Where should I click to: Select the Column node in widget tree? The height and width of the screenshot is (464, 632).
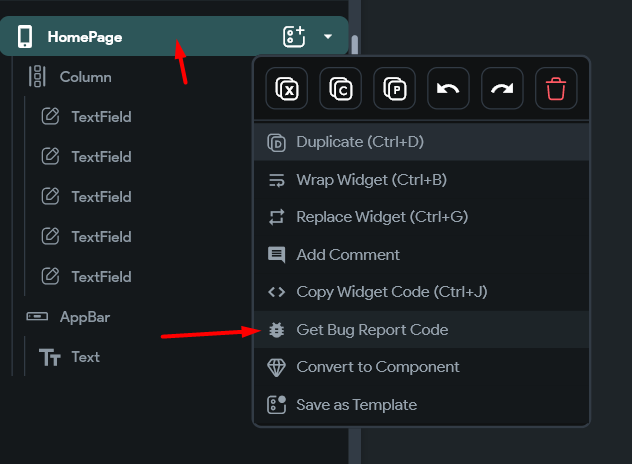point(85,77)
